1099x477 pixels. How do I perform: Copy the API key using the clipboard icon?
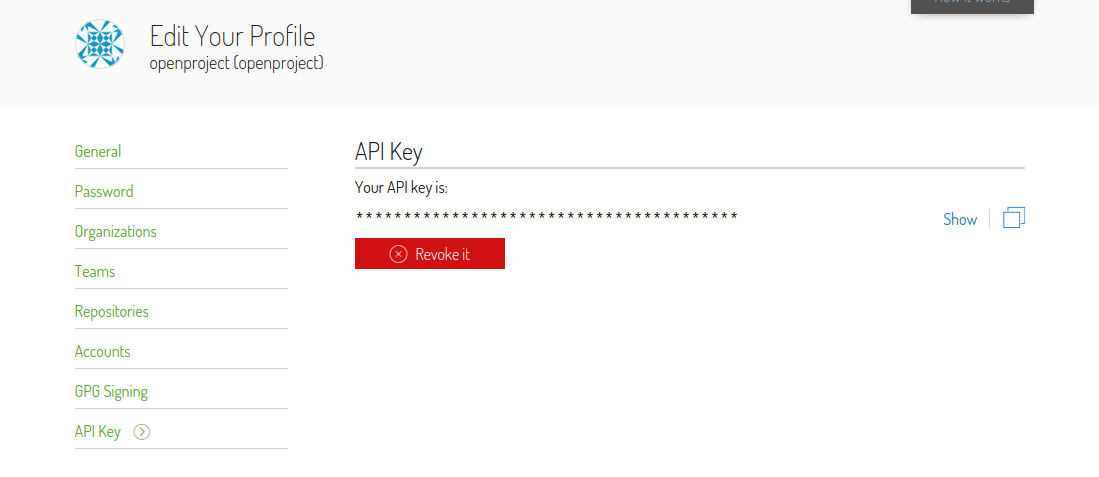1013,218
